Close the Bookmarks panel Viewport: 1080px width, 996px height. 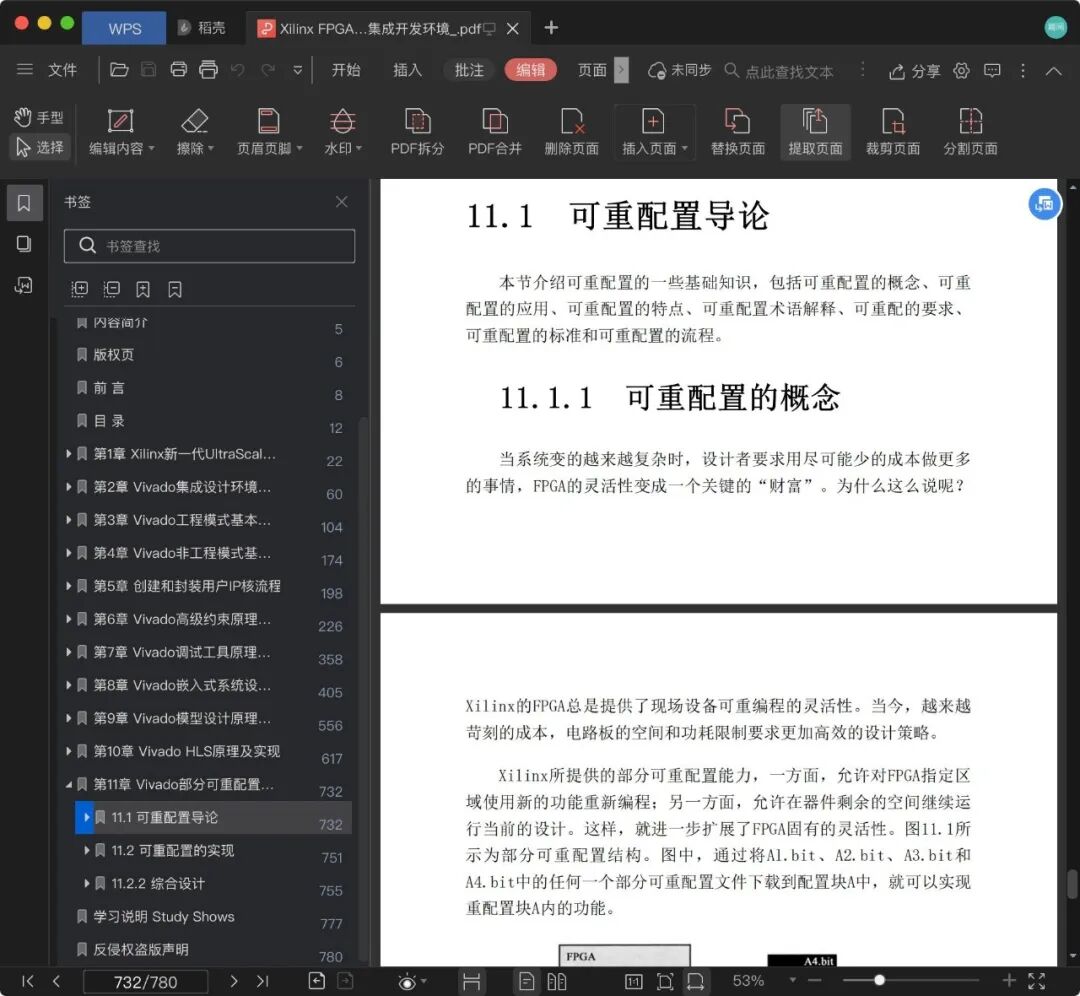tap(342, 202)
